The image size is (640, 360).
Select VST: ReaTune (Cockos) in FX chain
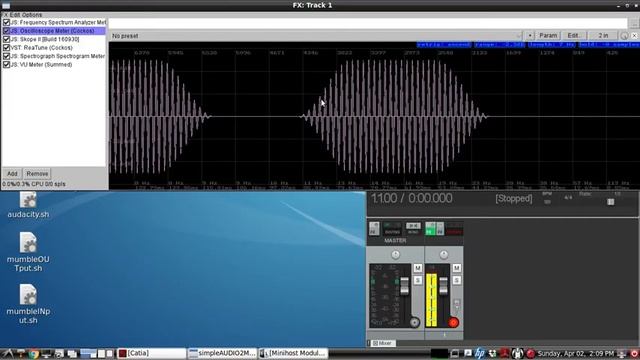[42, 48]
